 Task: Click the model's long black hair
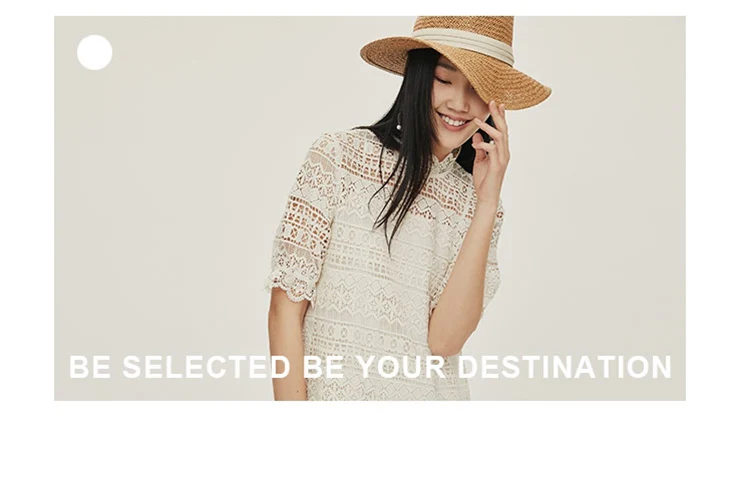(x=407, y=154)
